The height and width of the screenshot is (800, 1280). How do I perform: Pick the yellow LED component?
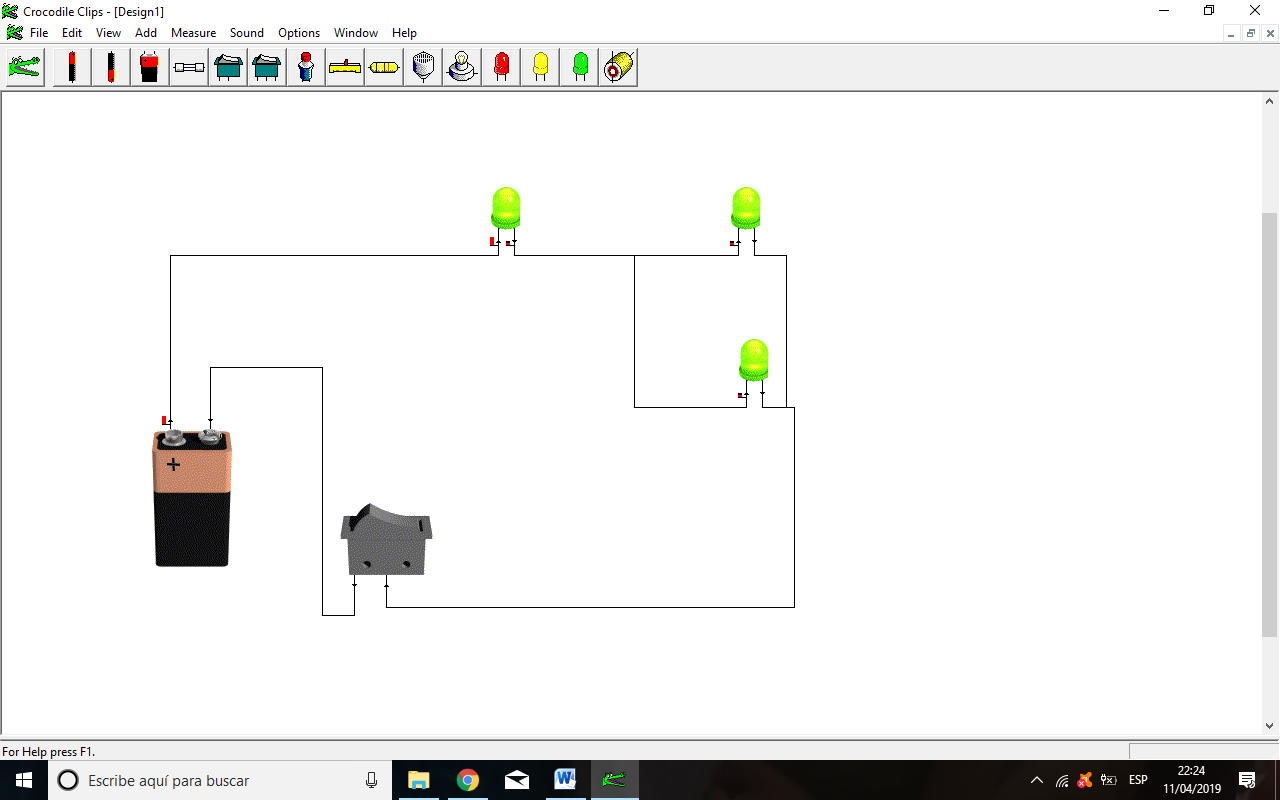pos(539,66)
